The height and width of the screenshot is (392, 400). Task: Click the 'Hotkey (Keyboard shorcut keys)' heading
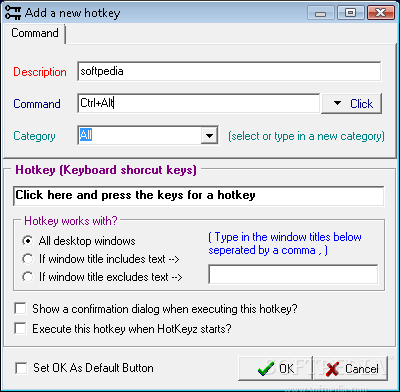106,170
